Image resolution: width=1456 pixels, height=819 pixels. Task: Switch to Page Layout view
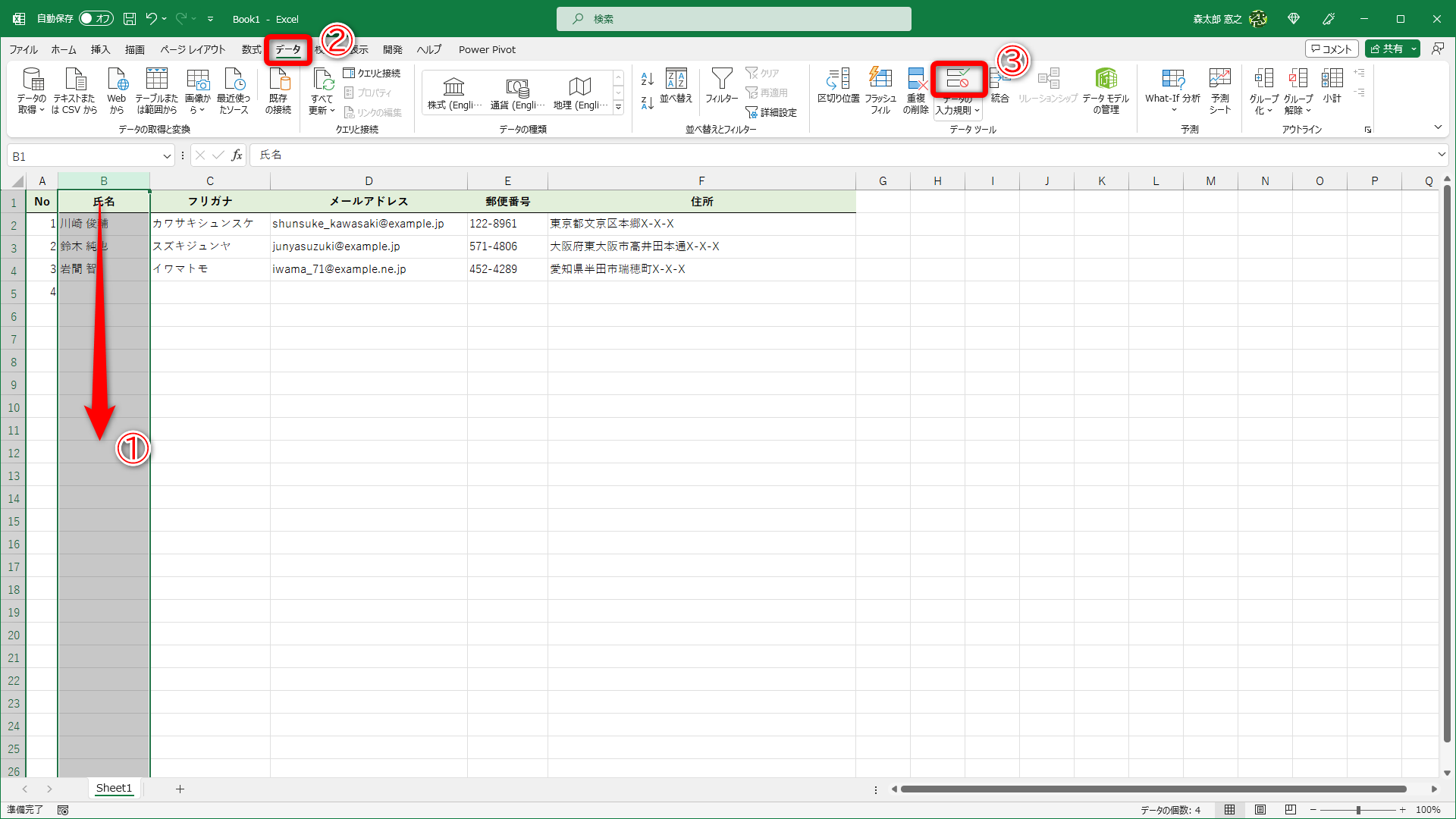[1260, 810]
